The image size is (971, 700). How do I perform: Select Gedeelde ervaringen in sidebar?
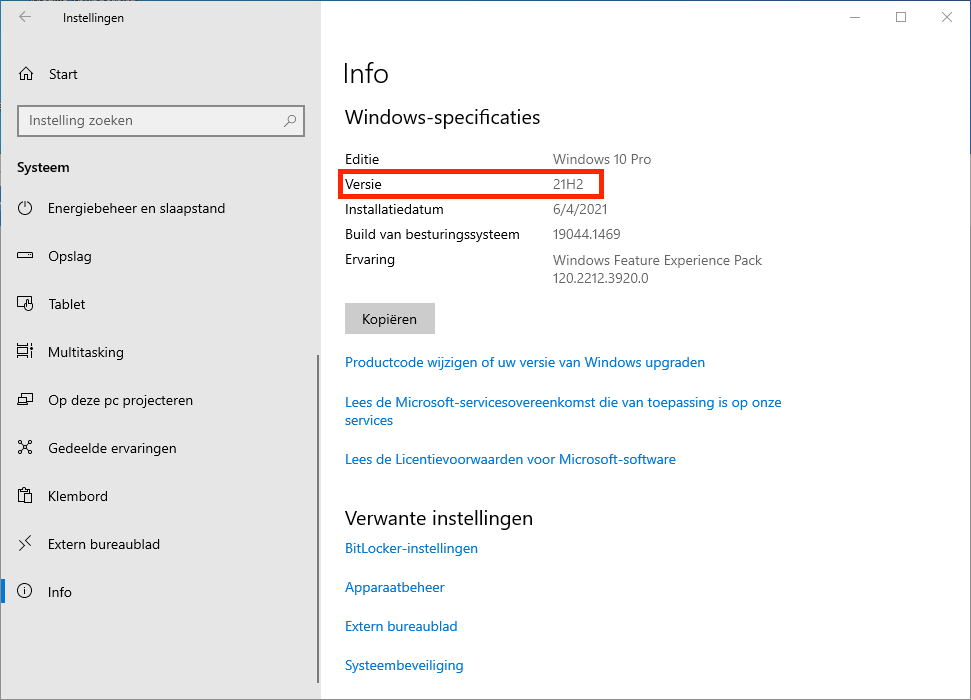coord(112,448)
